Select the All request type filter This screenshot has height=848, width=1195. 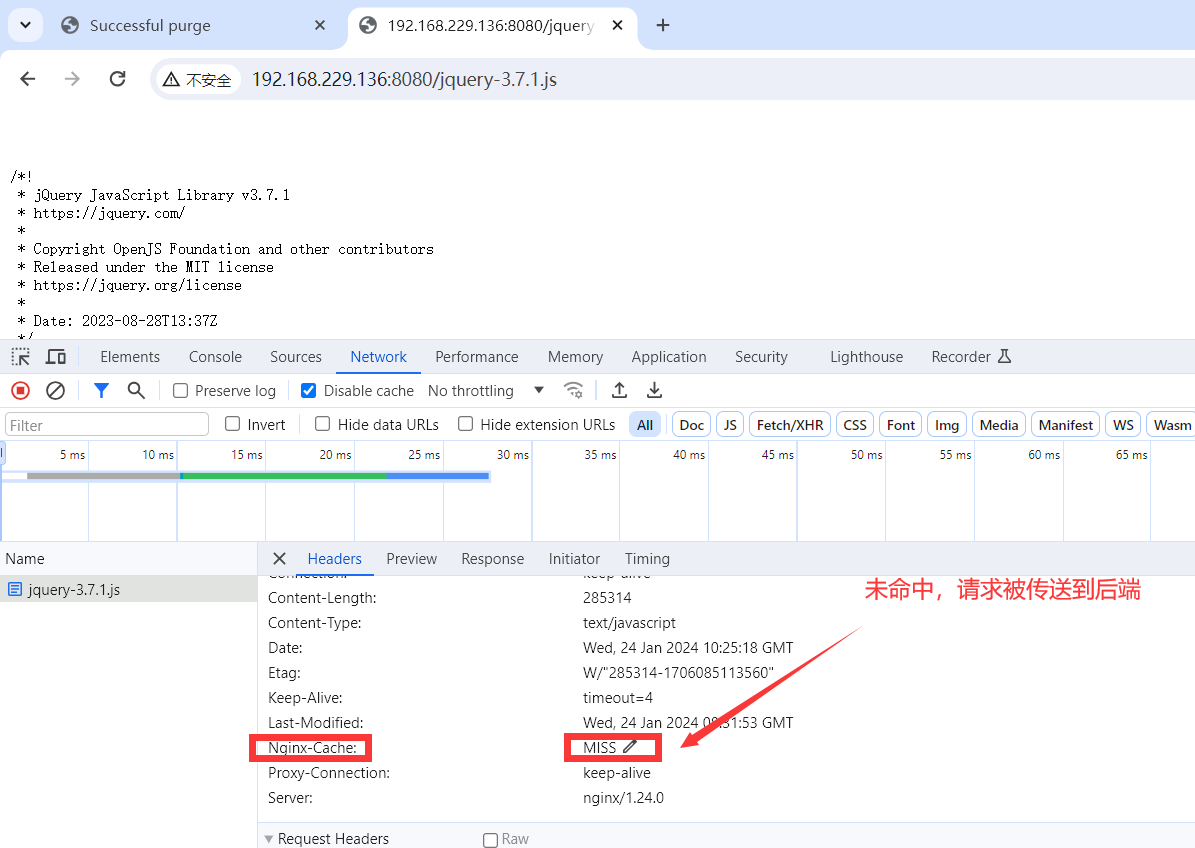click(645, 425)
